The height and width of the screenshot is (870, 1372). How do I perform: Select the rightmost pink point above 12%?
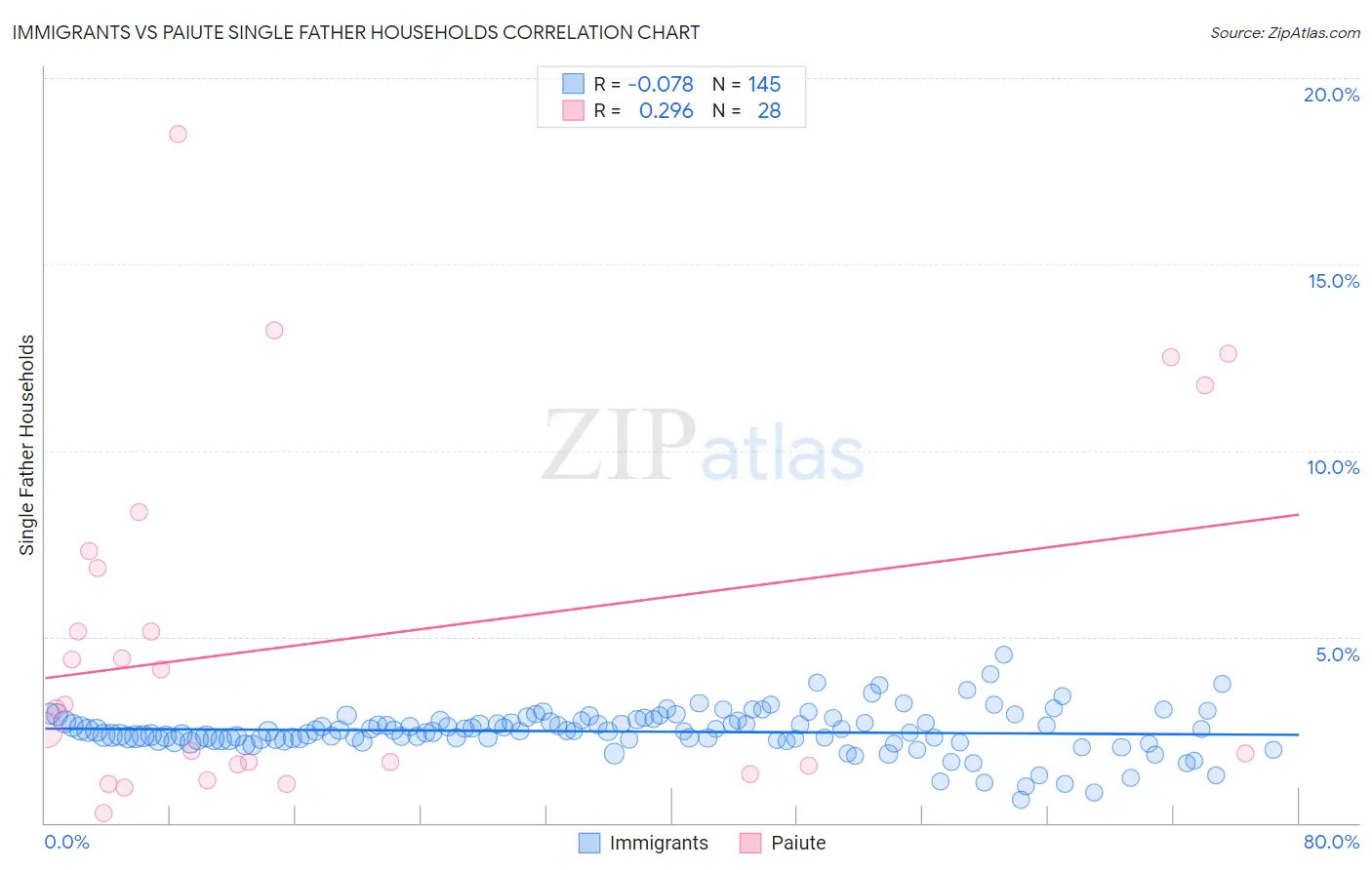click(1229, 353)
